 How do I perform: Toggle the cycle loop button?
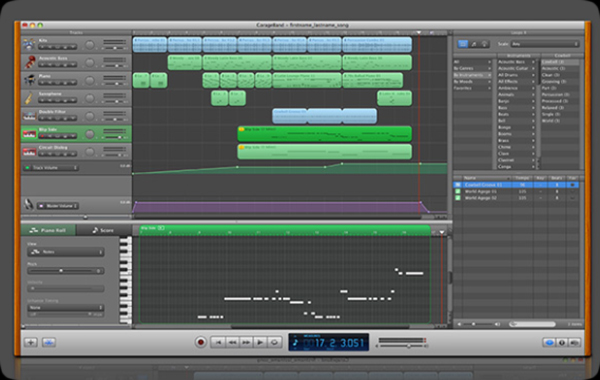click(274, 342)
